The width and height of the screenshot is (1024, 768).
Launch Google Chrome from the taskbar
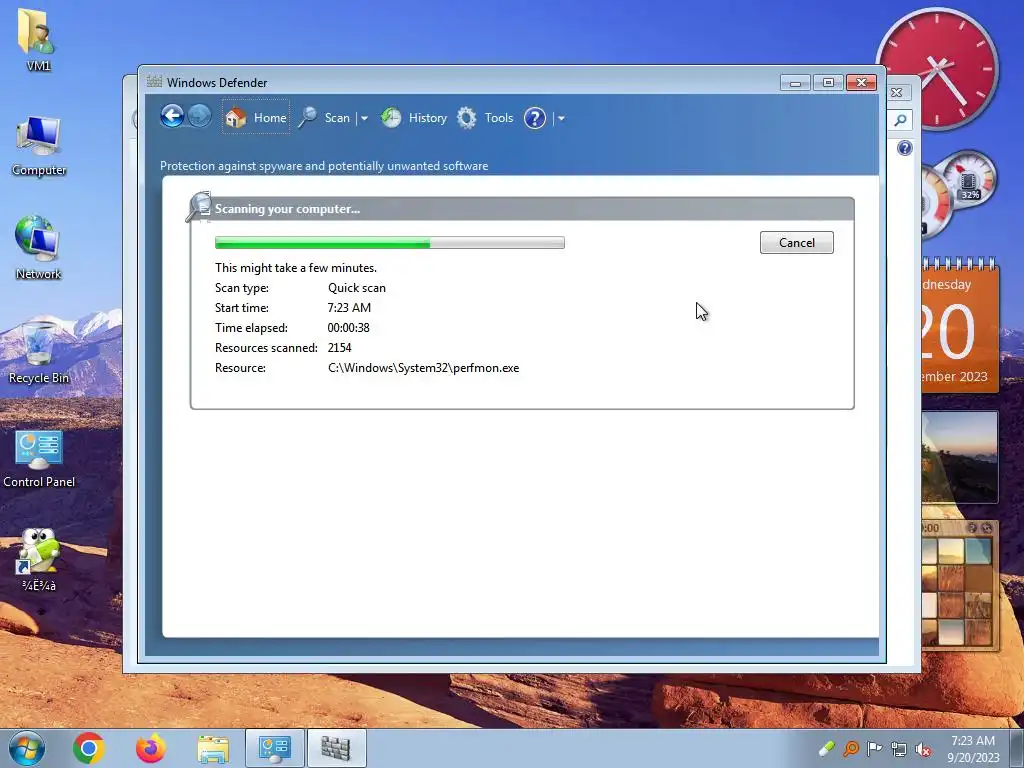89,748
